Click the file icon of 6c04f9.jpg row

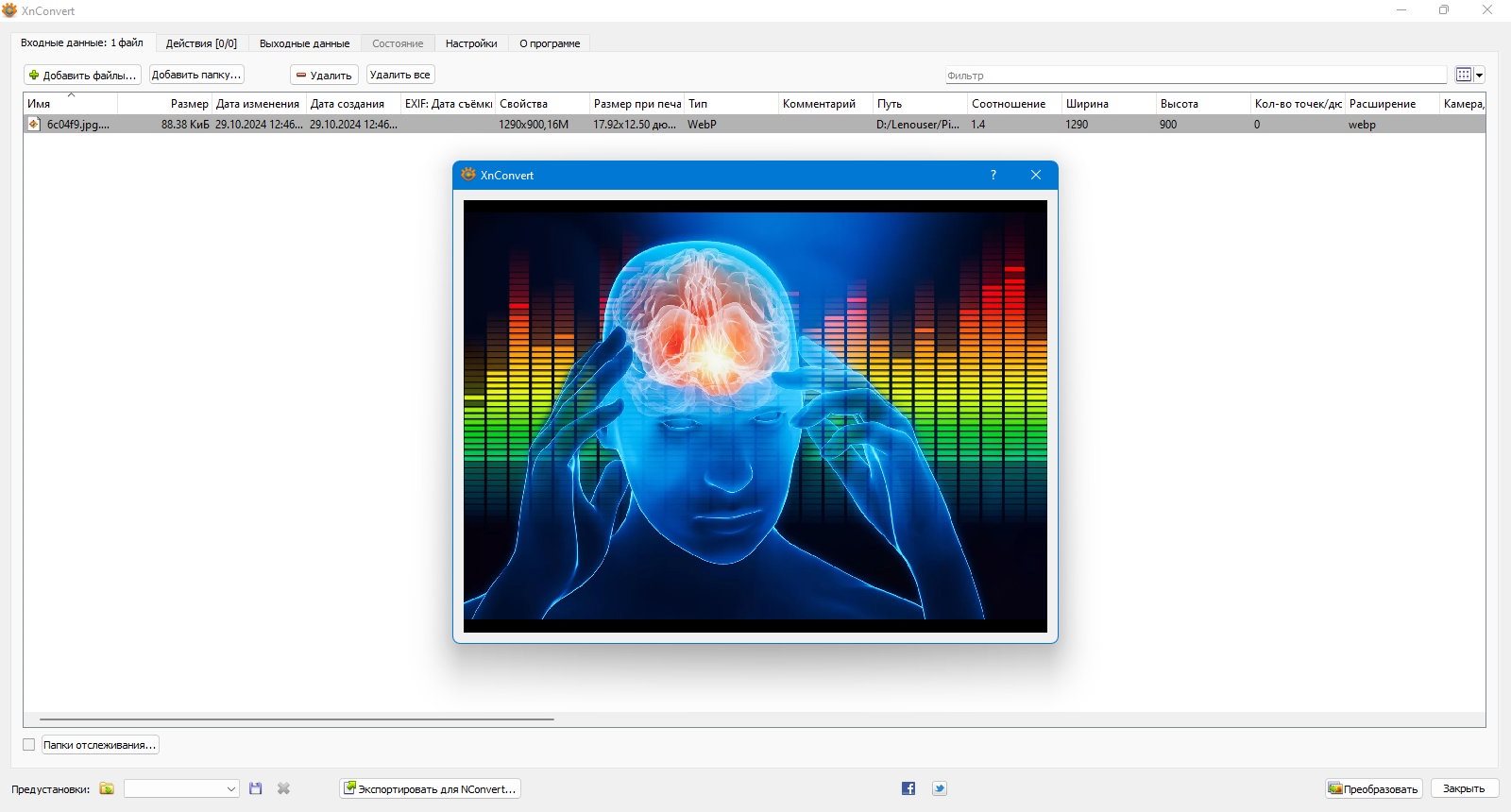34,124
